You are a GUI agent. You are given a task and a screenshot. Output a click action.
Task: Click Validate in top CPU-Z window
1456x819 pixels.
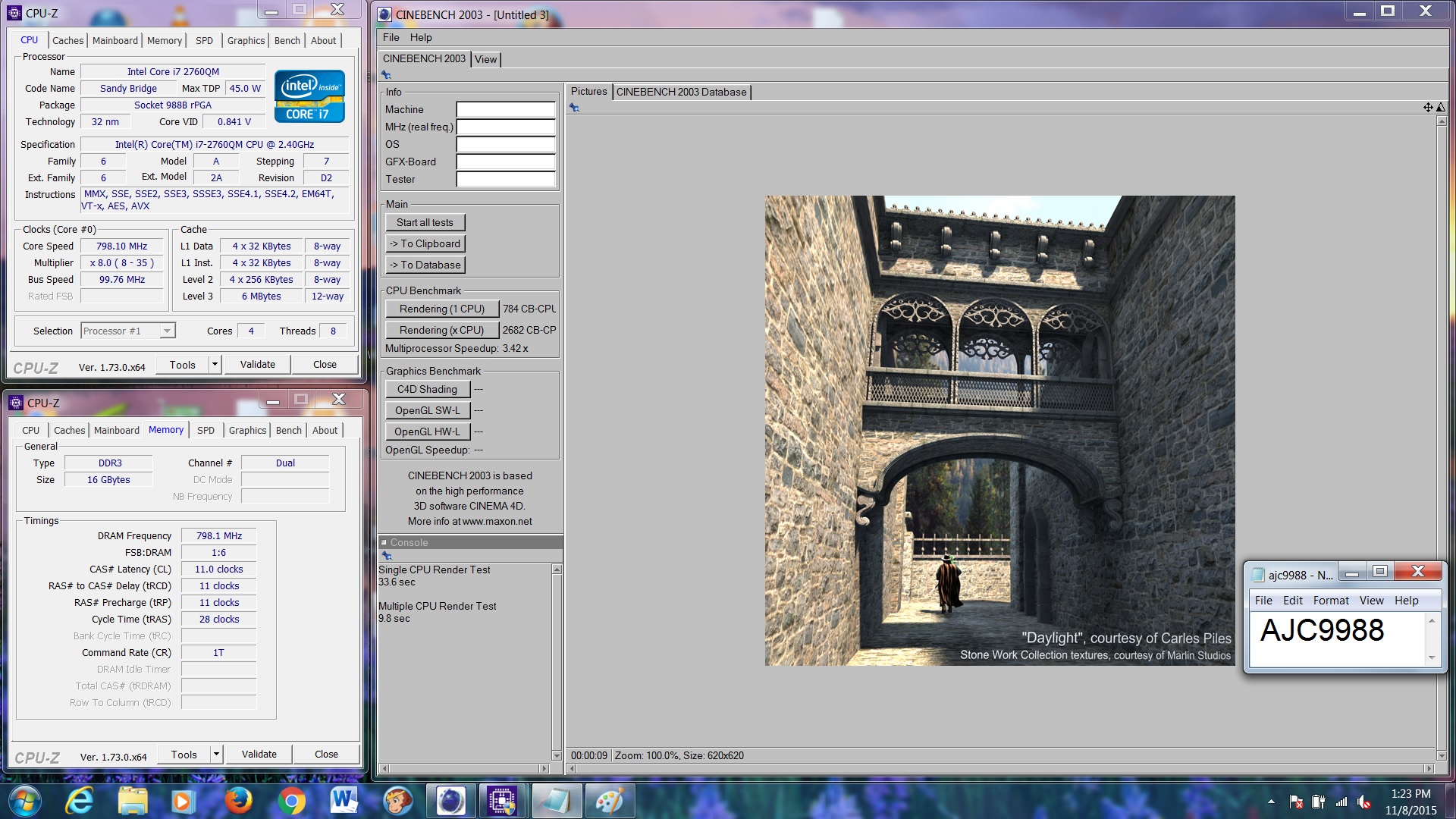tap(258, 365)
